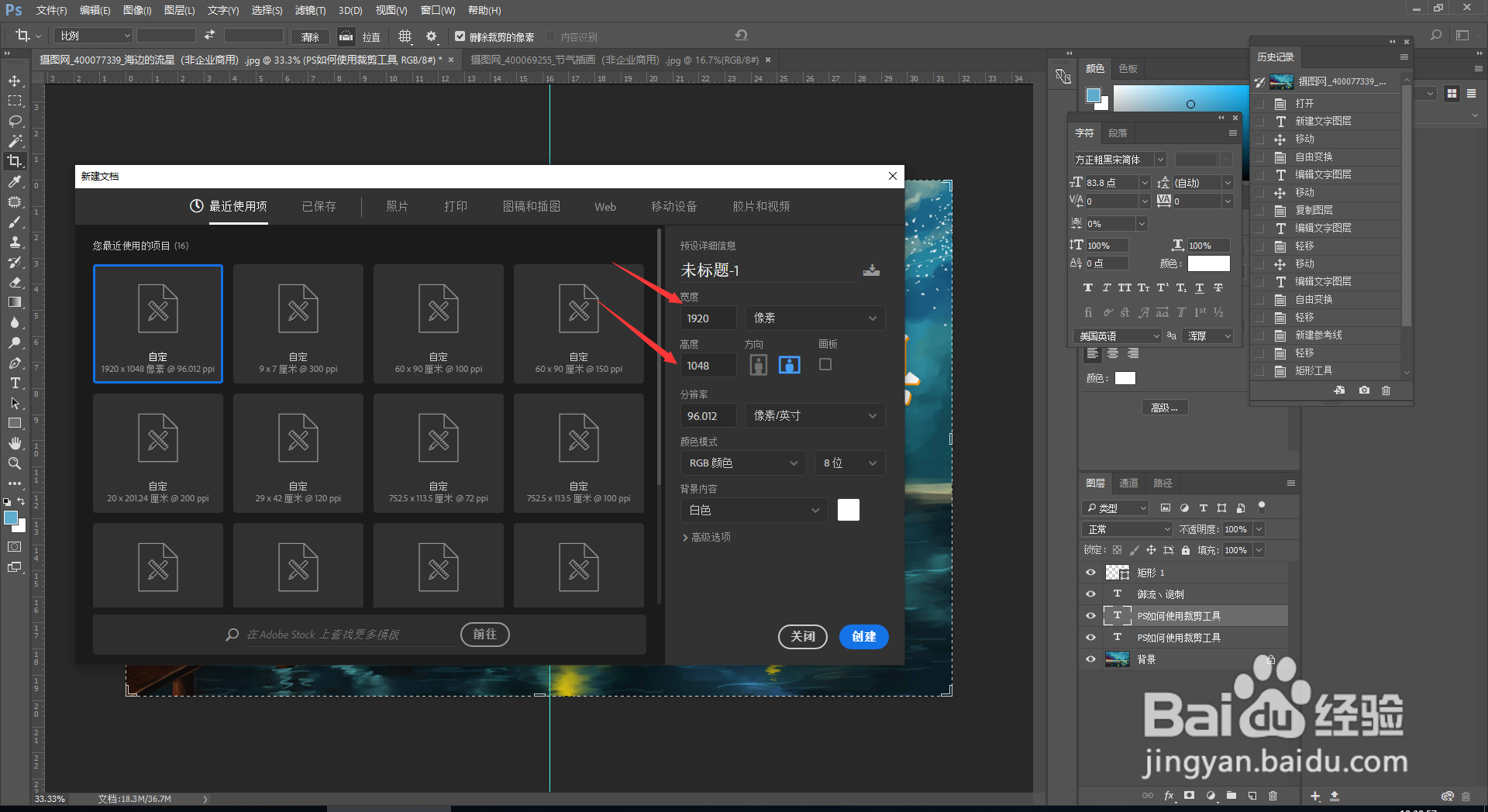
Task: Open the 滤镜(T) menu
Action: 310,10
